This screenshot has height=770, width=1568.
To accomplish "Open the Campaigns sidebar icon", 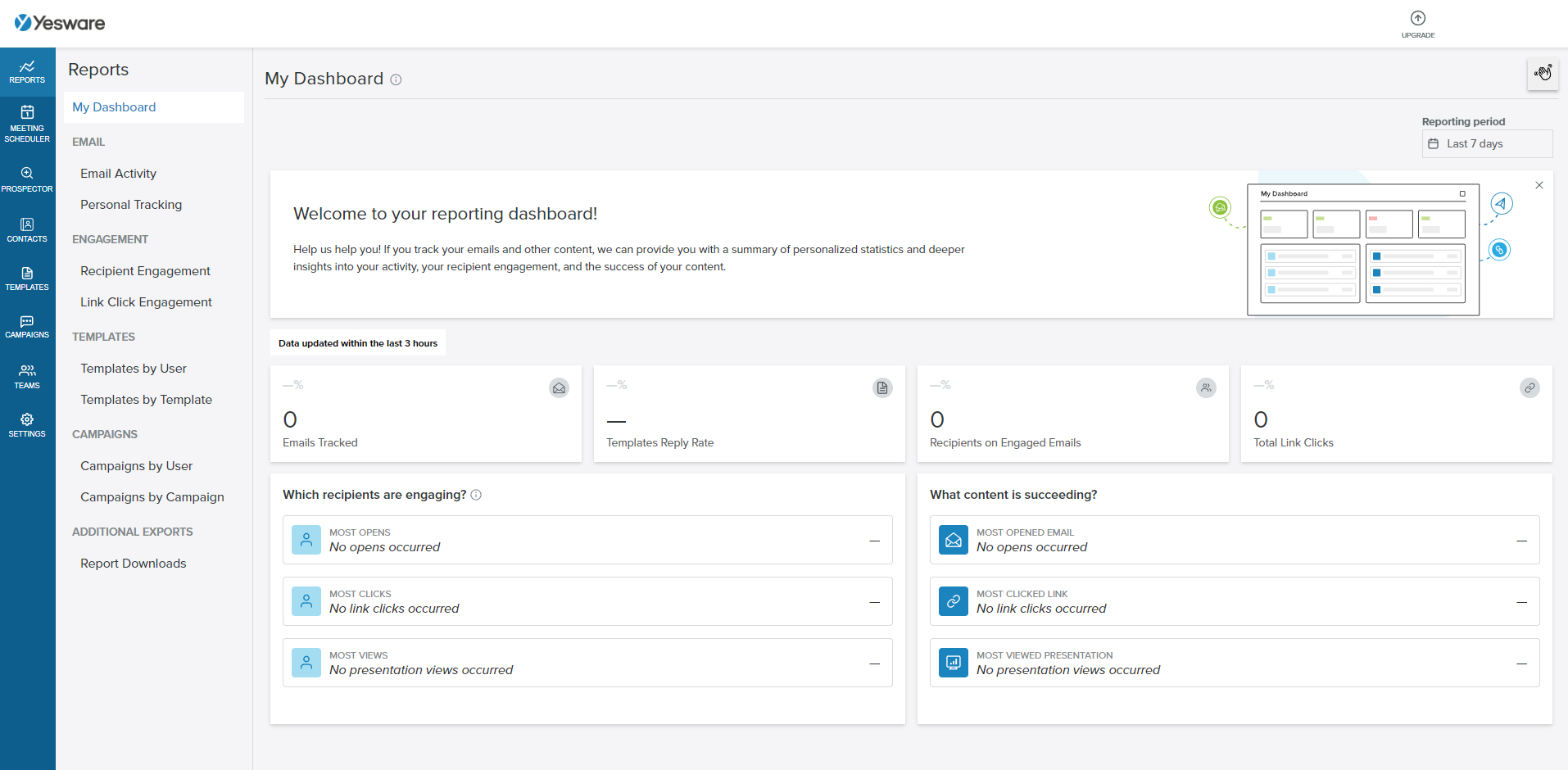I will coord(27,327).
